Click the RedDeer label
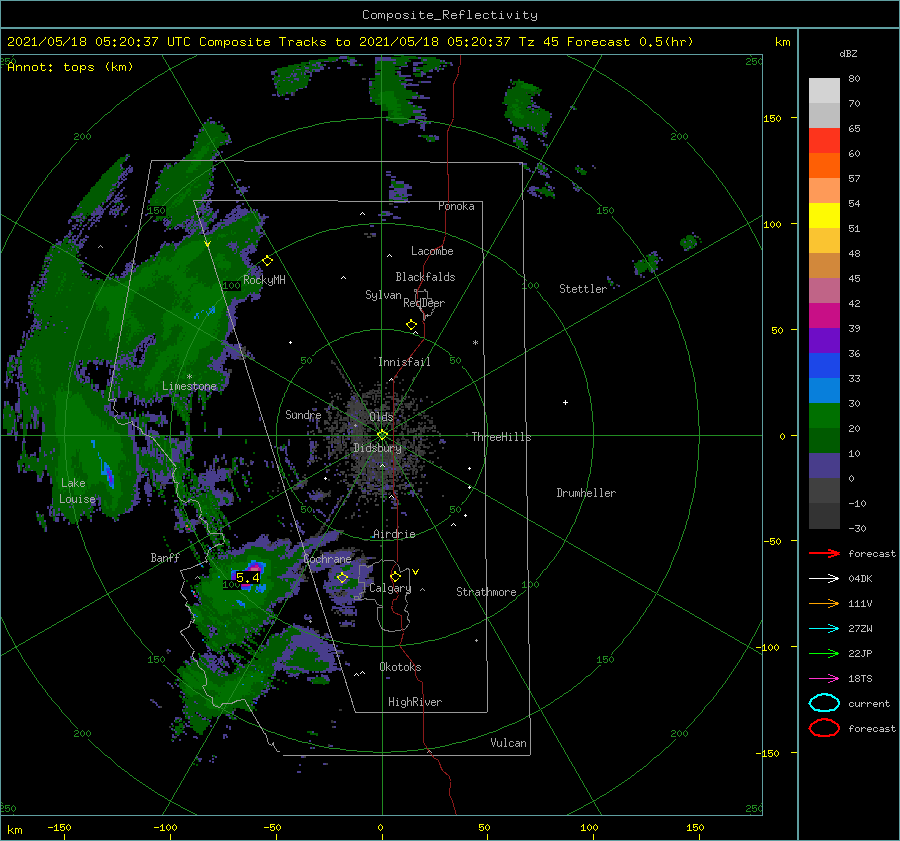This screenshot has width=900, height=841. pos(424,303)
